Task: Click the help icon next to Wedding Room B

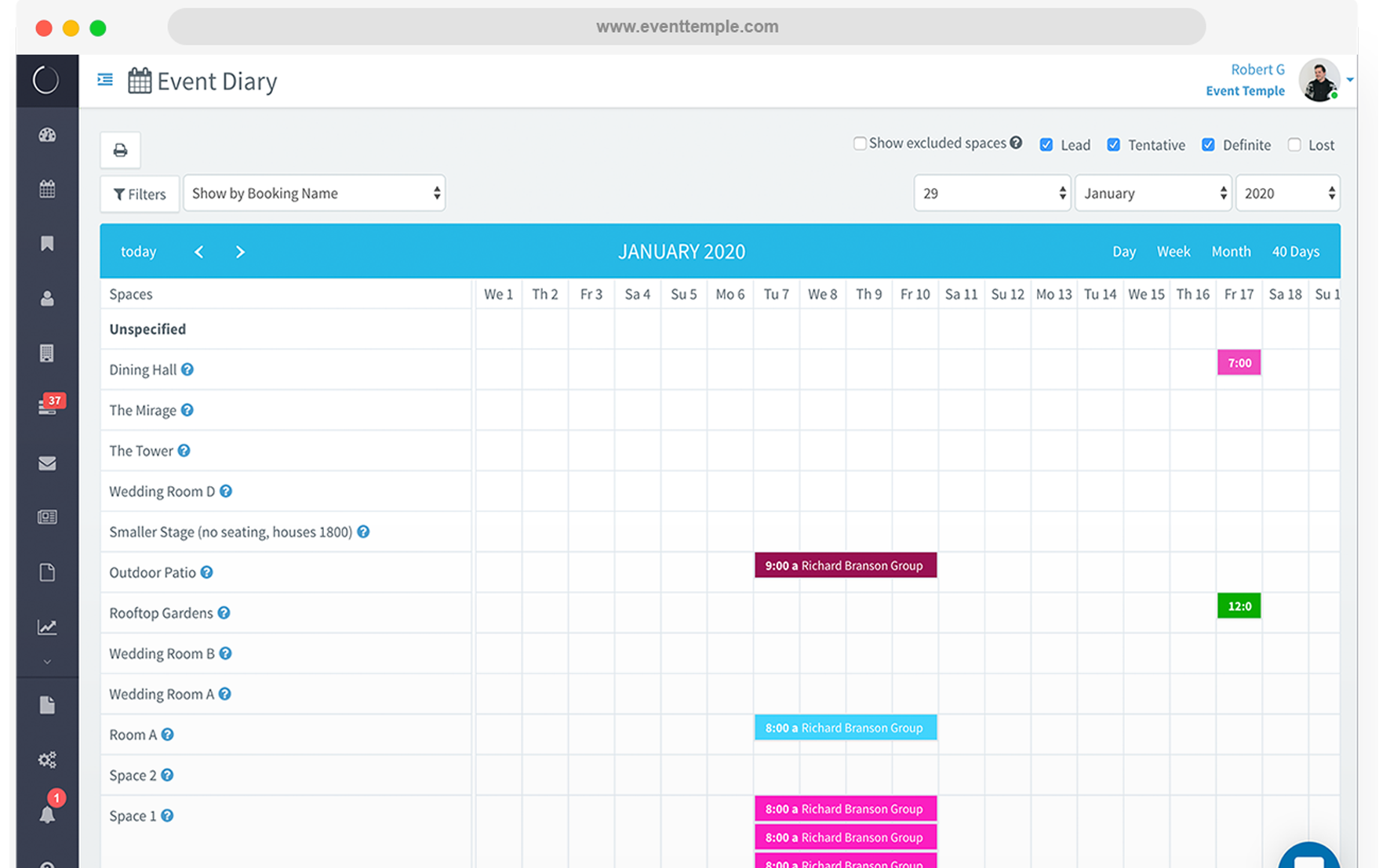Action: pyautogui.click(x=225, y=653)
